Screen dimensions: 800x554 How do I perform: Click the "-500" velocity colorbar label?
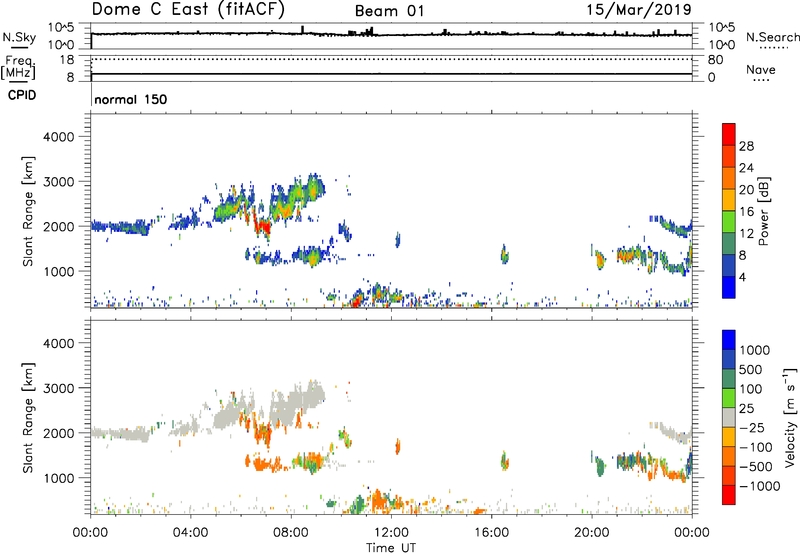756,467
